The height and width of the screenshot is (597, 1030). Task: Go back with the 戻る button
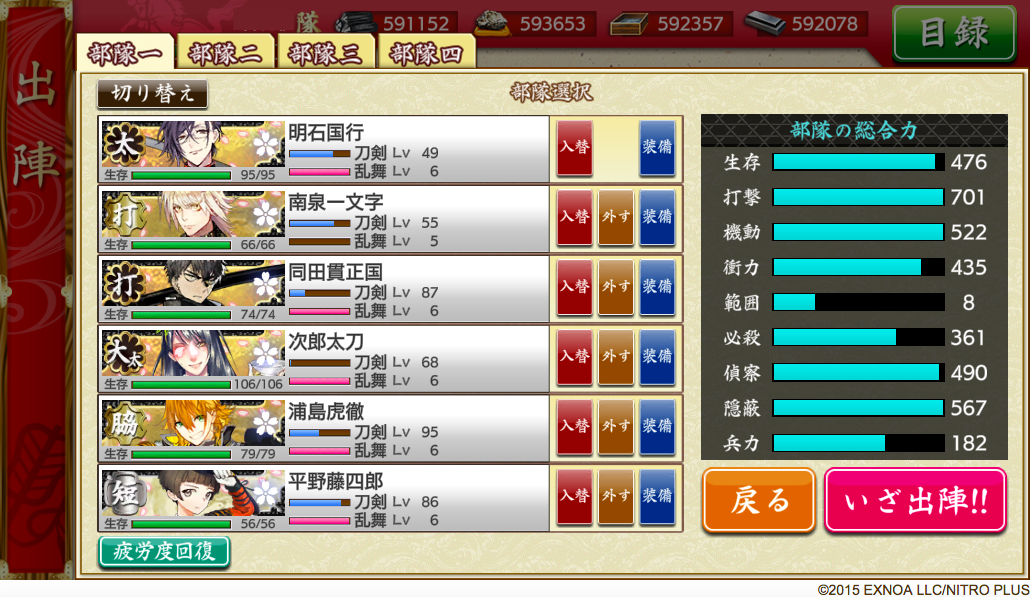tap(759, 500)
